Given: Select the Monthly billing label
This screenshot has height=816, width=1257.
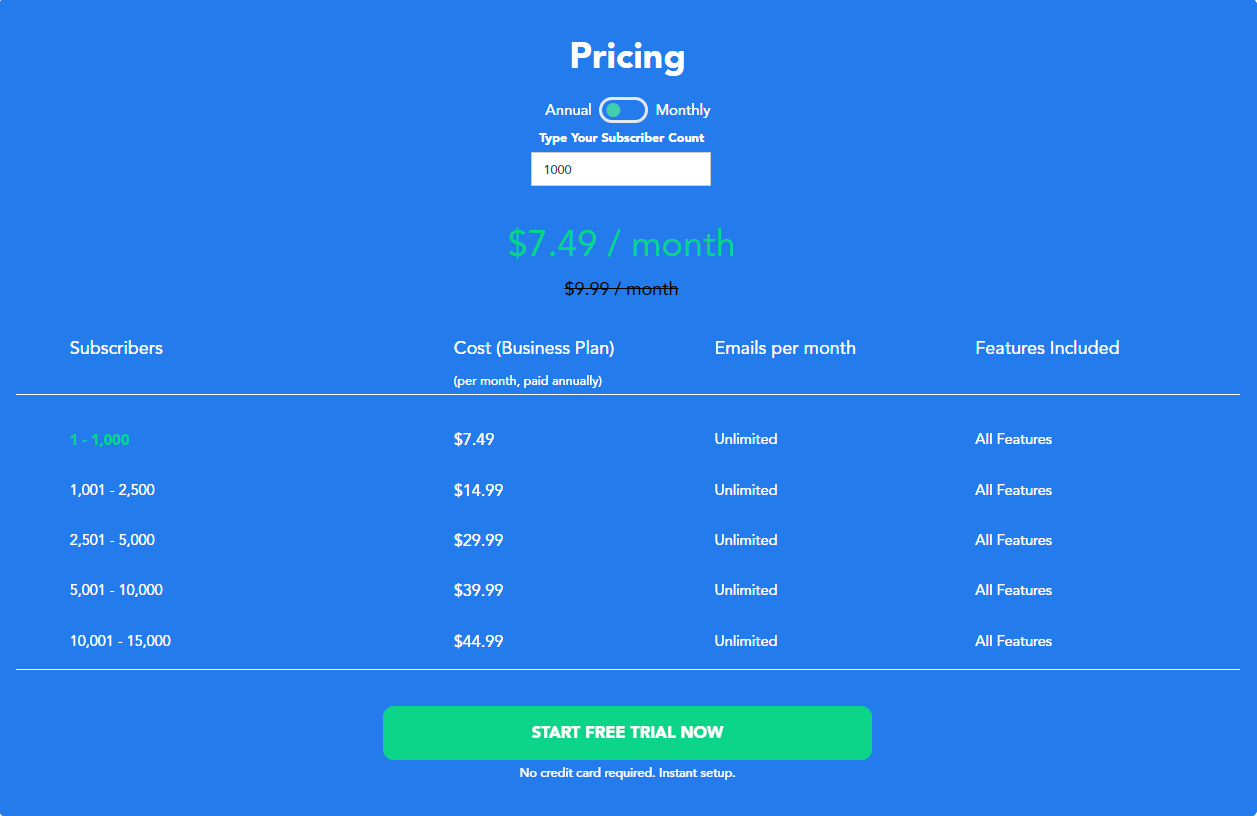Looking at the screenshot, I should 683,110.
